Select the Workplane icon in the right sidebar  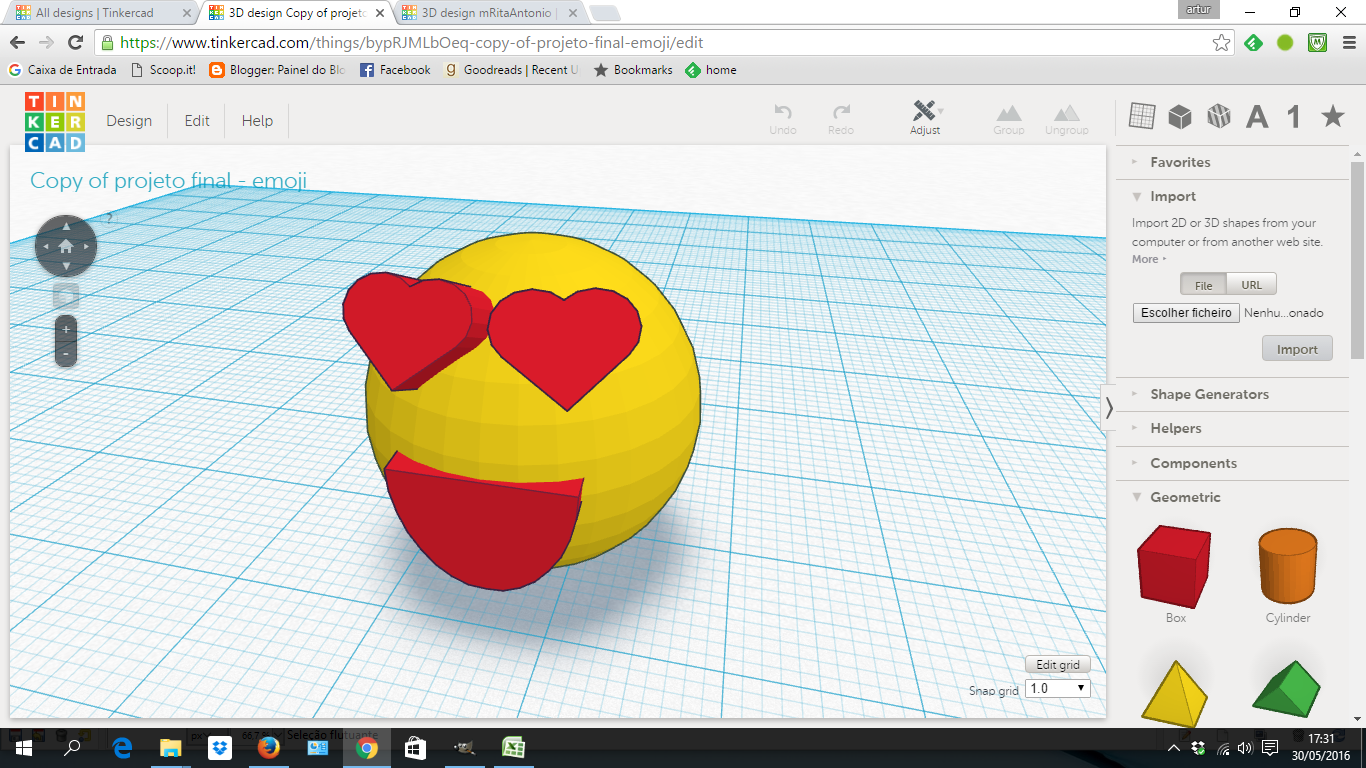(1140, 116)
